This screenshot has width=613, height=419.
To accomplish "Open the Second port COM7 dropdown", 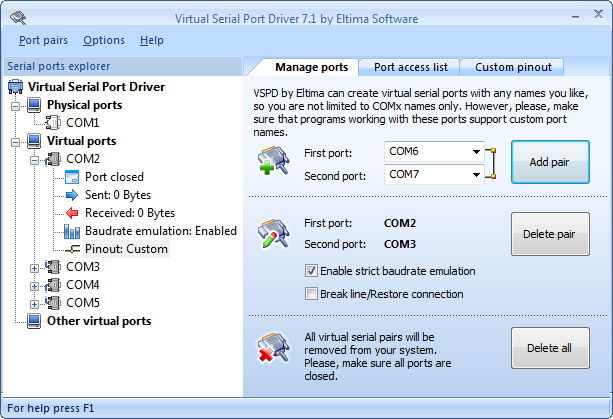I will coord(476,175).
